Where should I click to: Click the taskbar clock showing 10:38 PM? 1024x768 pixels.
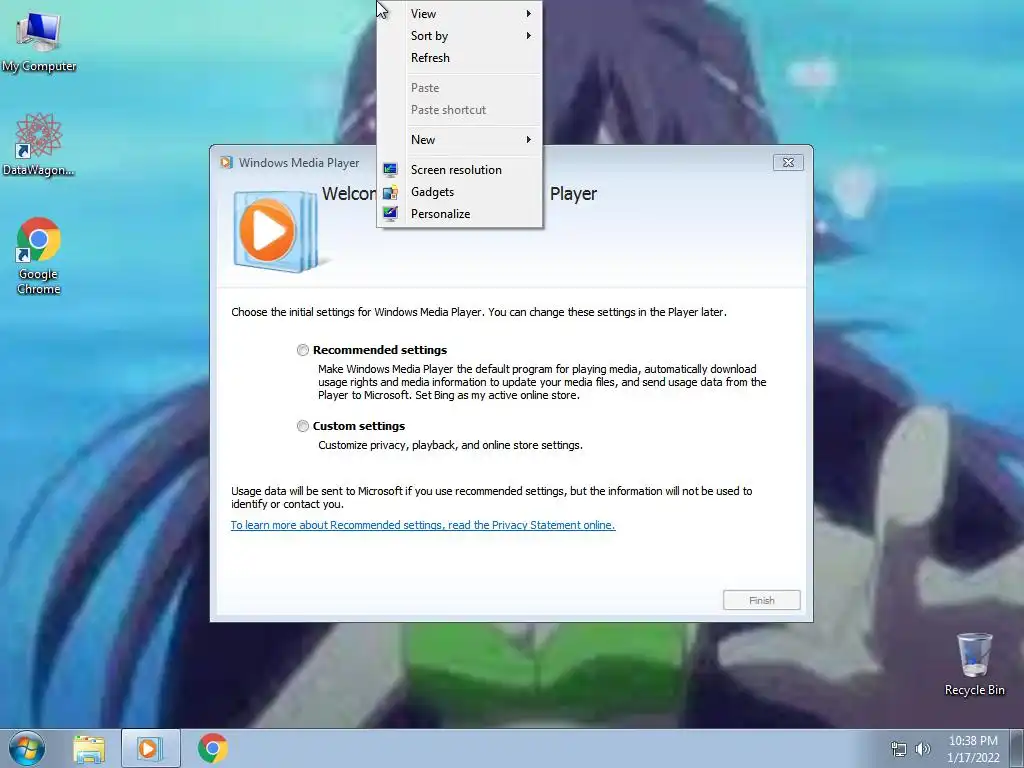tap(973, 749)
